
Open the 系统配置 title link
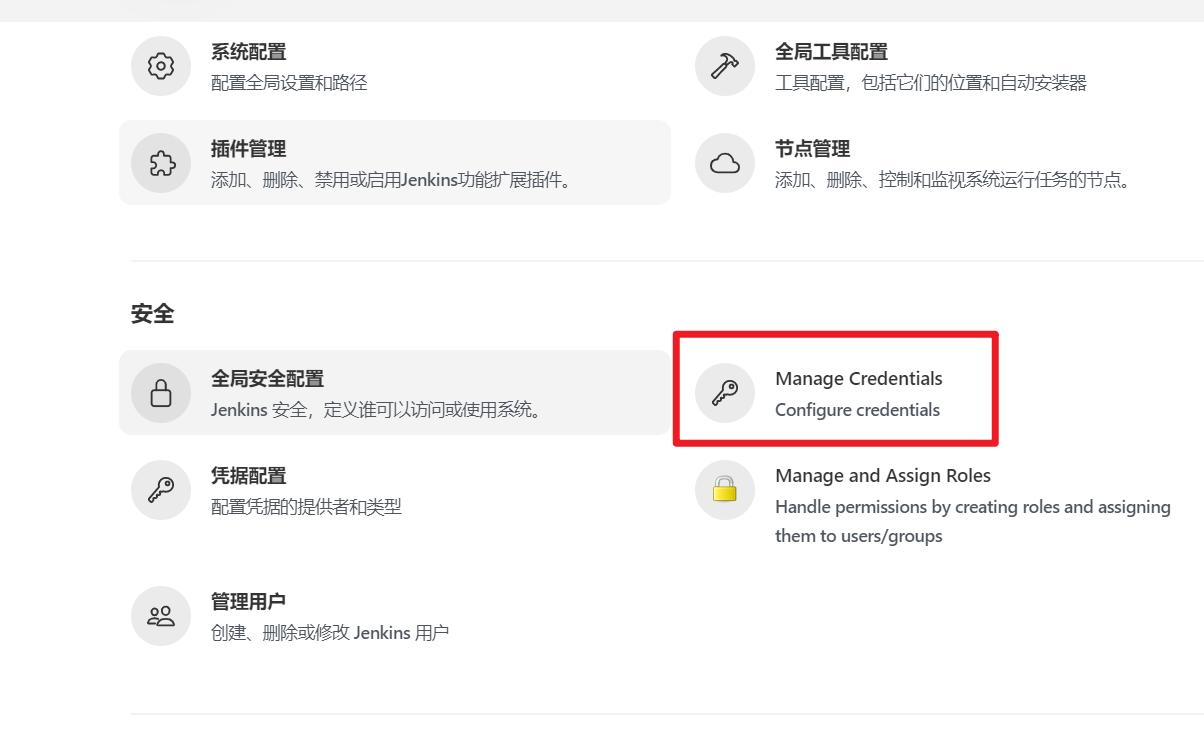pyautogui.click(x=248, y=52)
